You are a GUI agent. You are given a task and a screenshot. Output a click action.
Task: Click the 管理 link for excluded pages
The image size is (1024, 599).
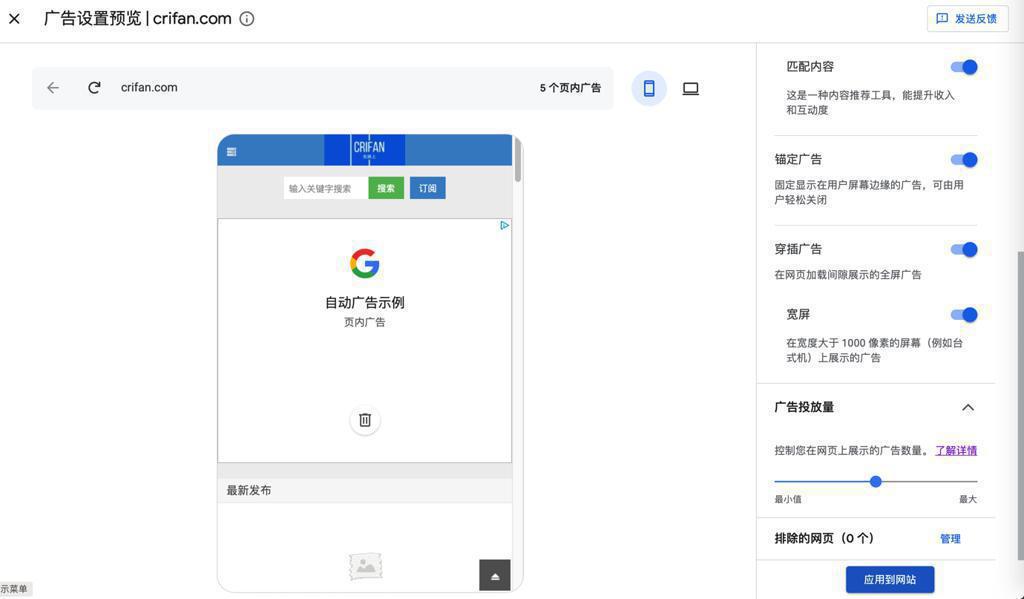(x=950, y=539)
